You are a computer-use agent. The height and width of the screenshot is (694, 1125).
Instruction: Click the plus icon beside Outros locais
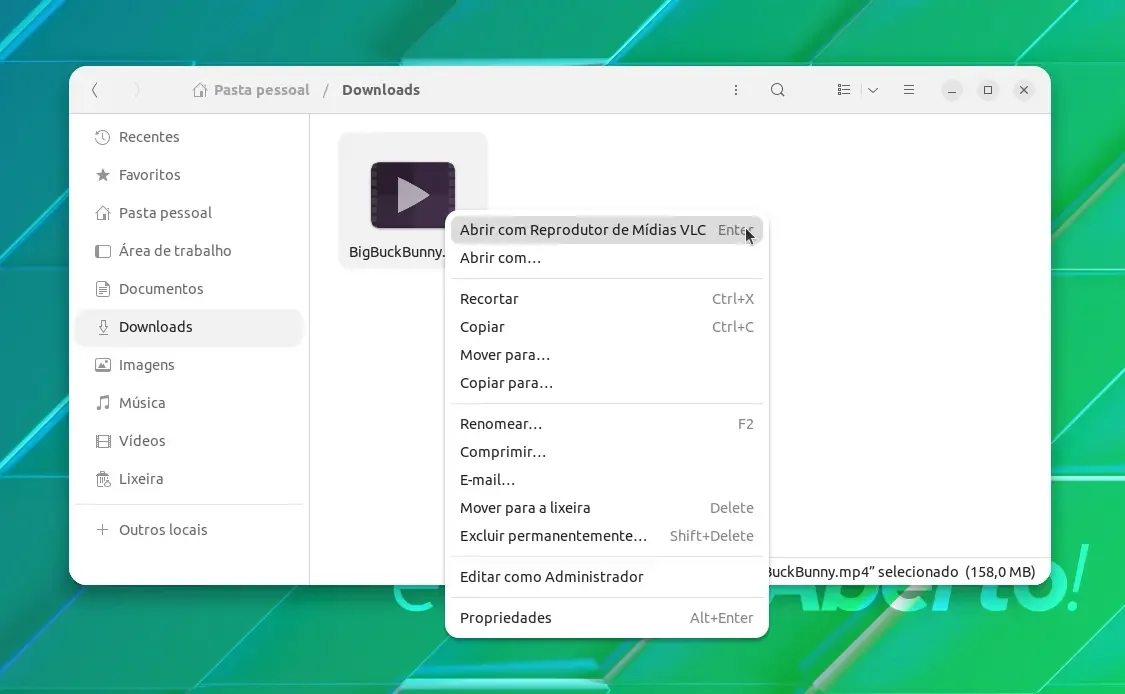[x=103, y=530]
